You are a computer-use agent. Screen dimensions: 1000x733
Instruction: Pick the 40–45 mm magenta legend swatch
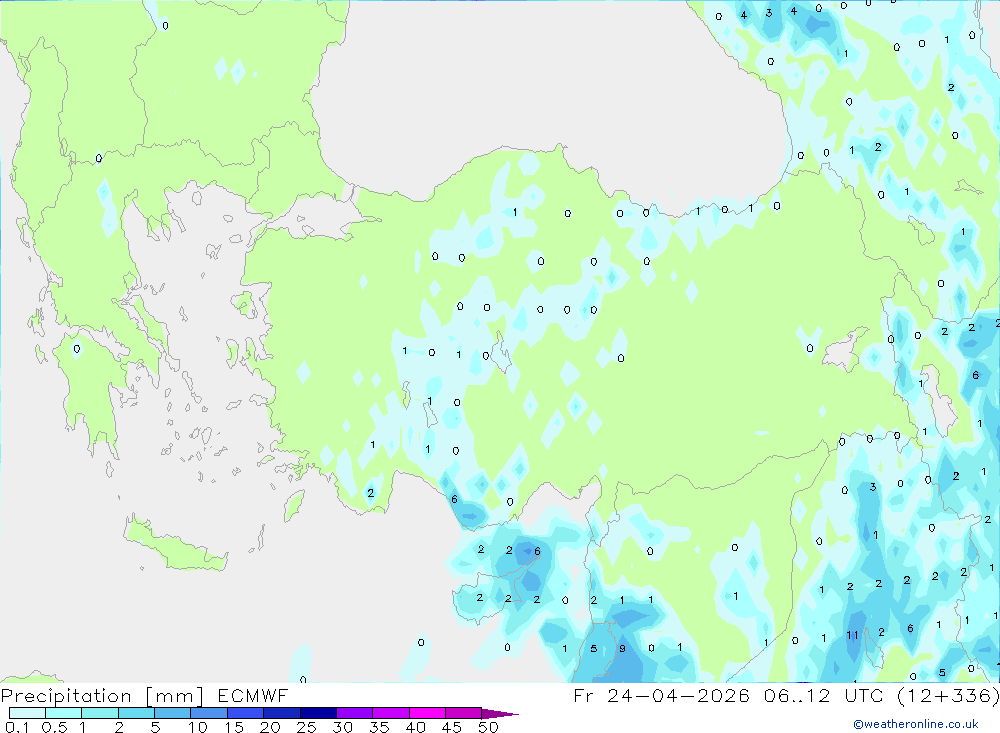click(x=427, y=713)
